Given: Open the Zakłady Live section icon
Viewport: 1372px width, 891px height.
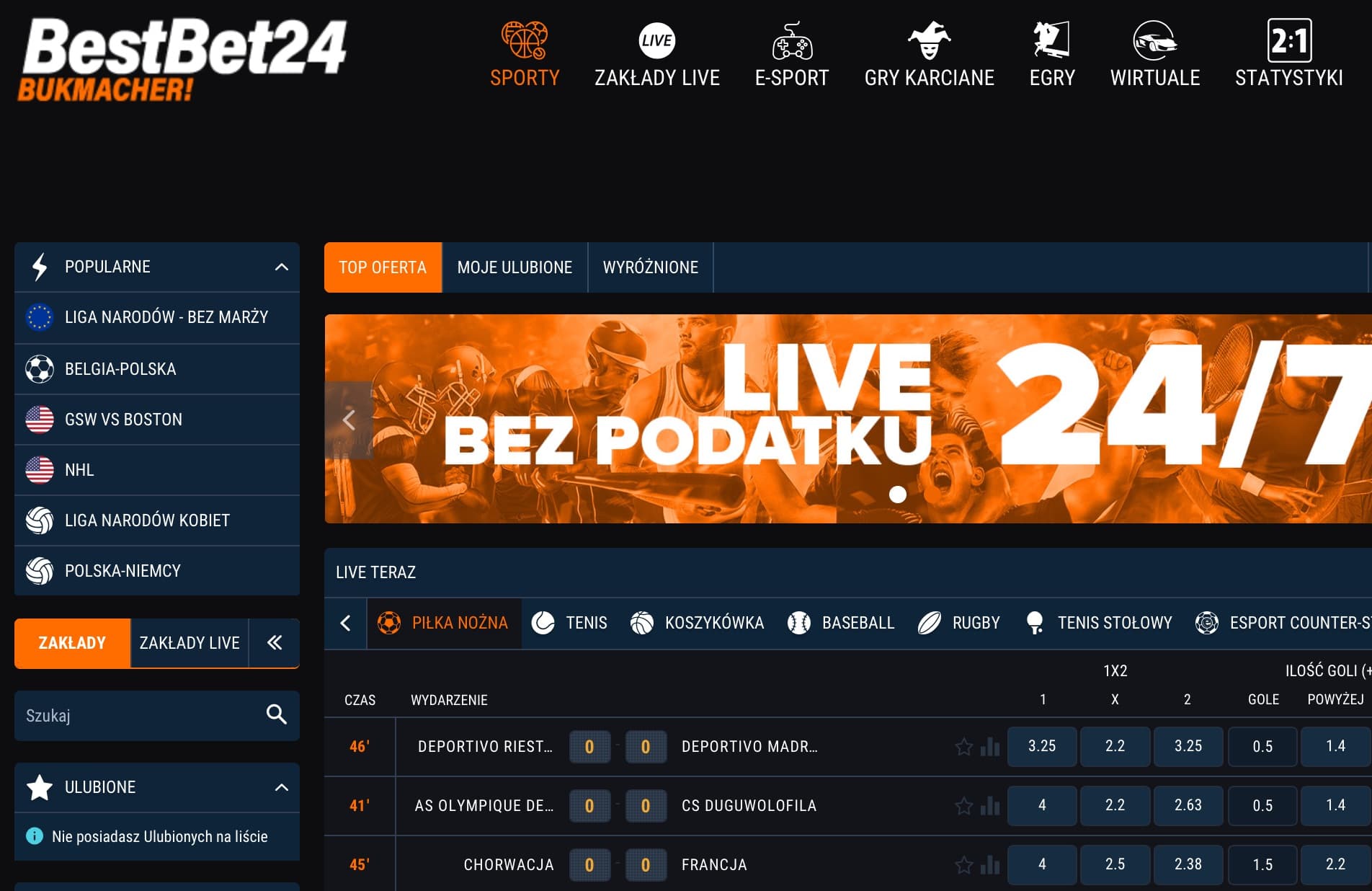Looking at the screenshot, I should click(x=656, y=40).
